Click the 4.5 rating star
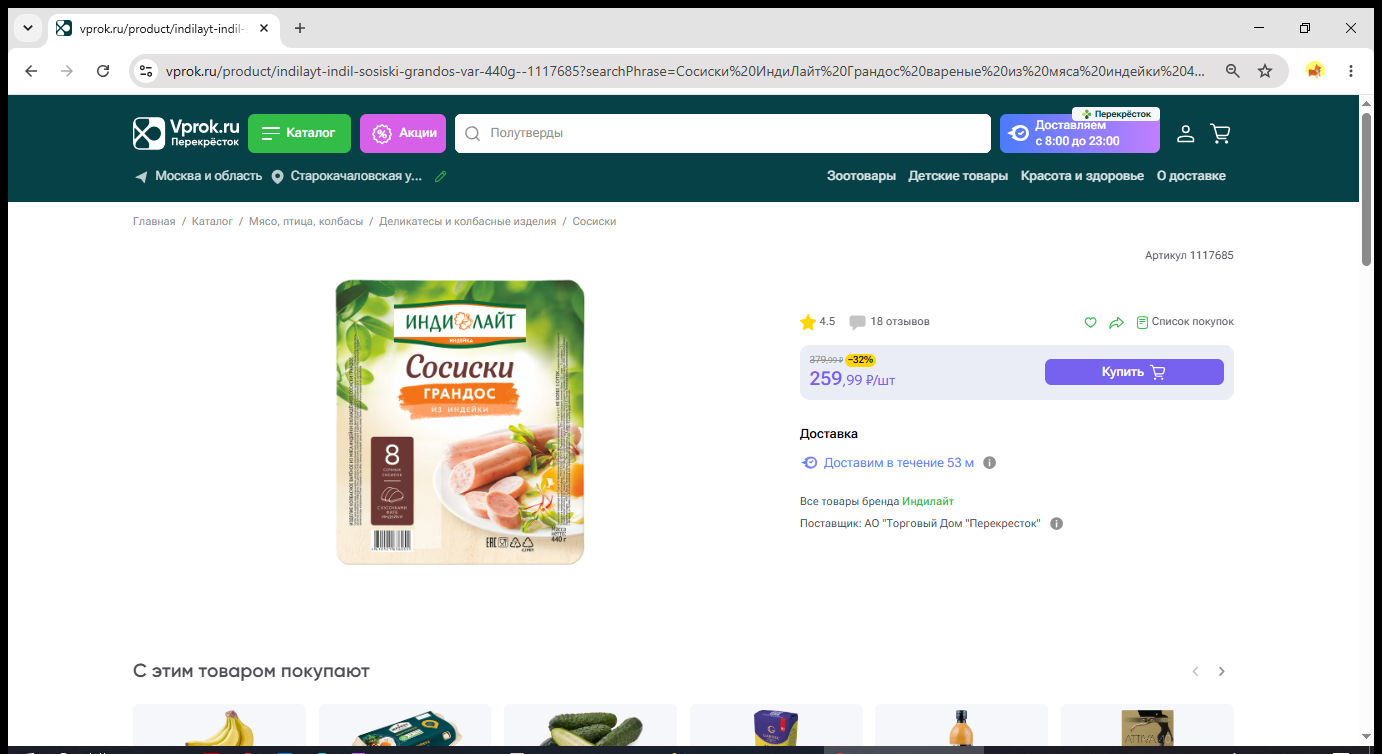The width and height of the screenshot is (1382, 754). (x=808, y=322)
